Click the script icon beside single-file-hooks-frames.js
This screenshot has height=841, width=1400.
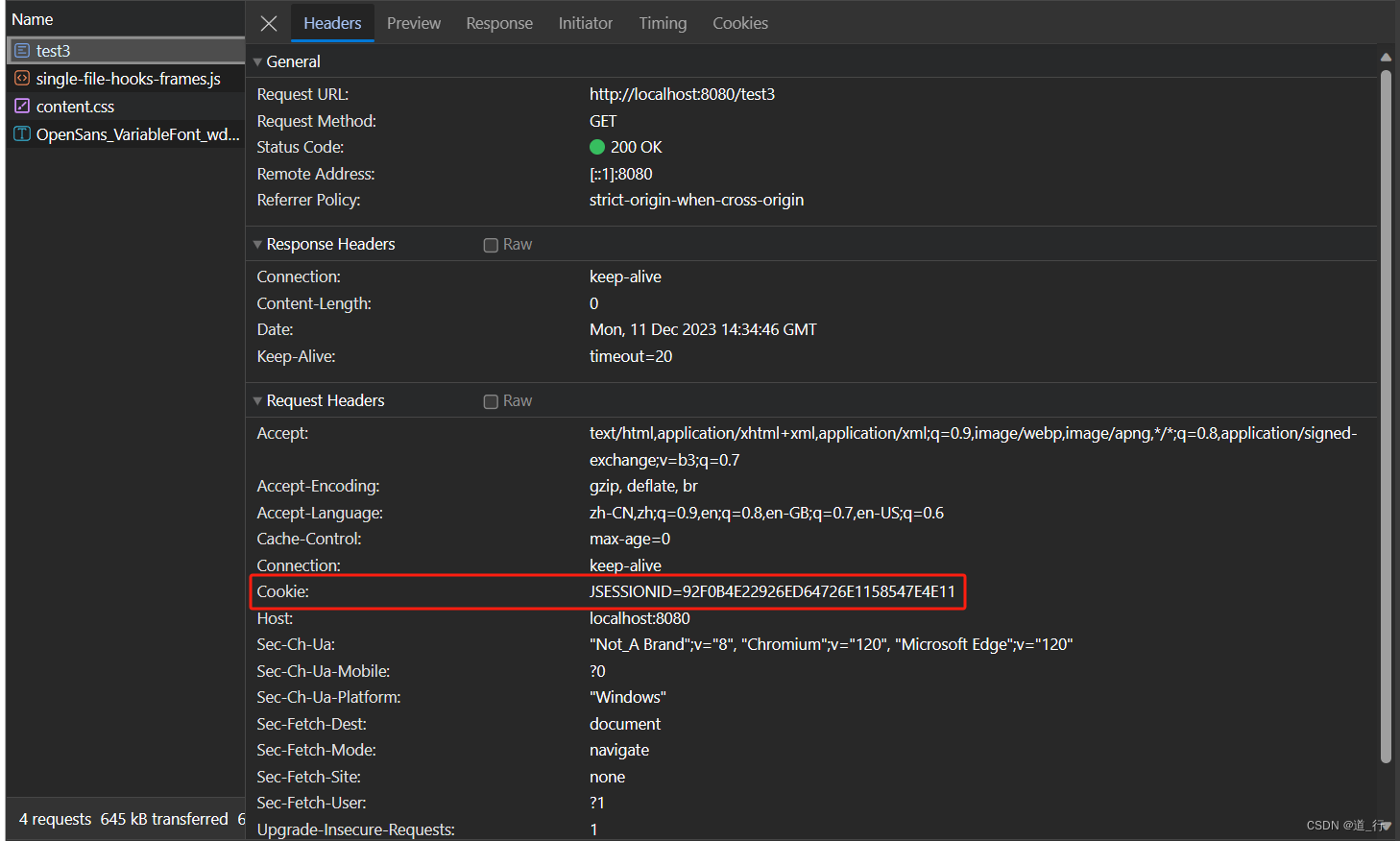22,78
